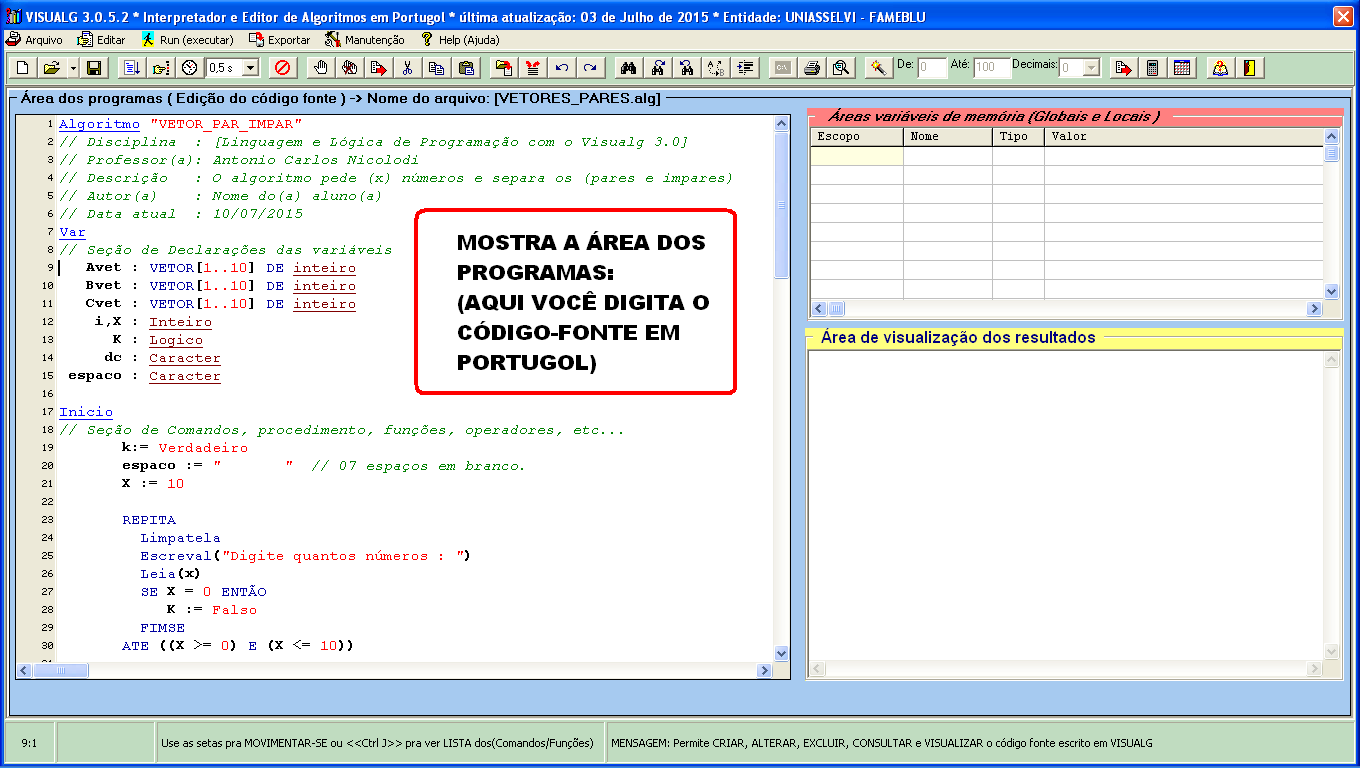The width and height of the screenshot is (1360, 768).
Task: Open the Decimais dropdown selector
Action: click(x=1091, y=68)
